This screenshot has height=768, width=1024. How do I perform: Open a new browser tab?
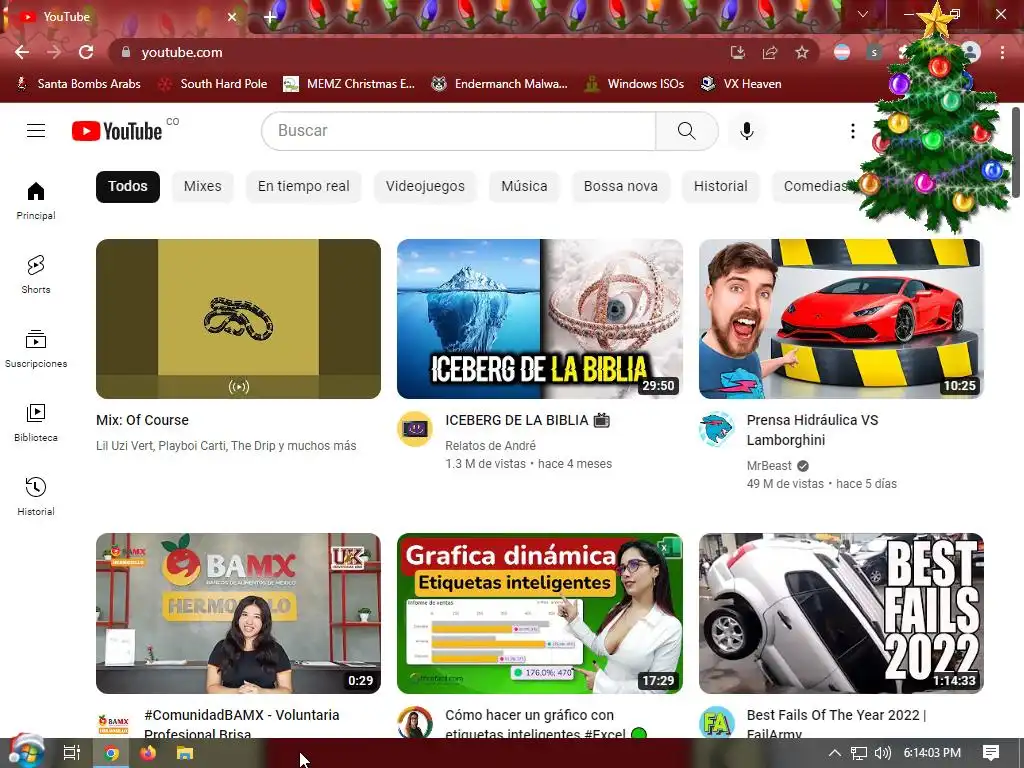(270, 17)
